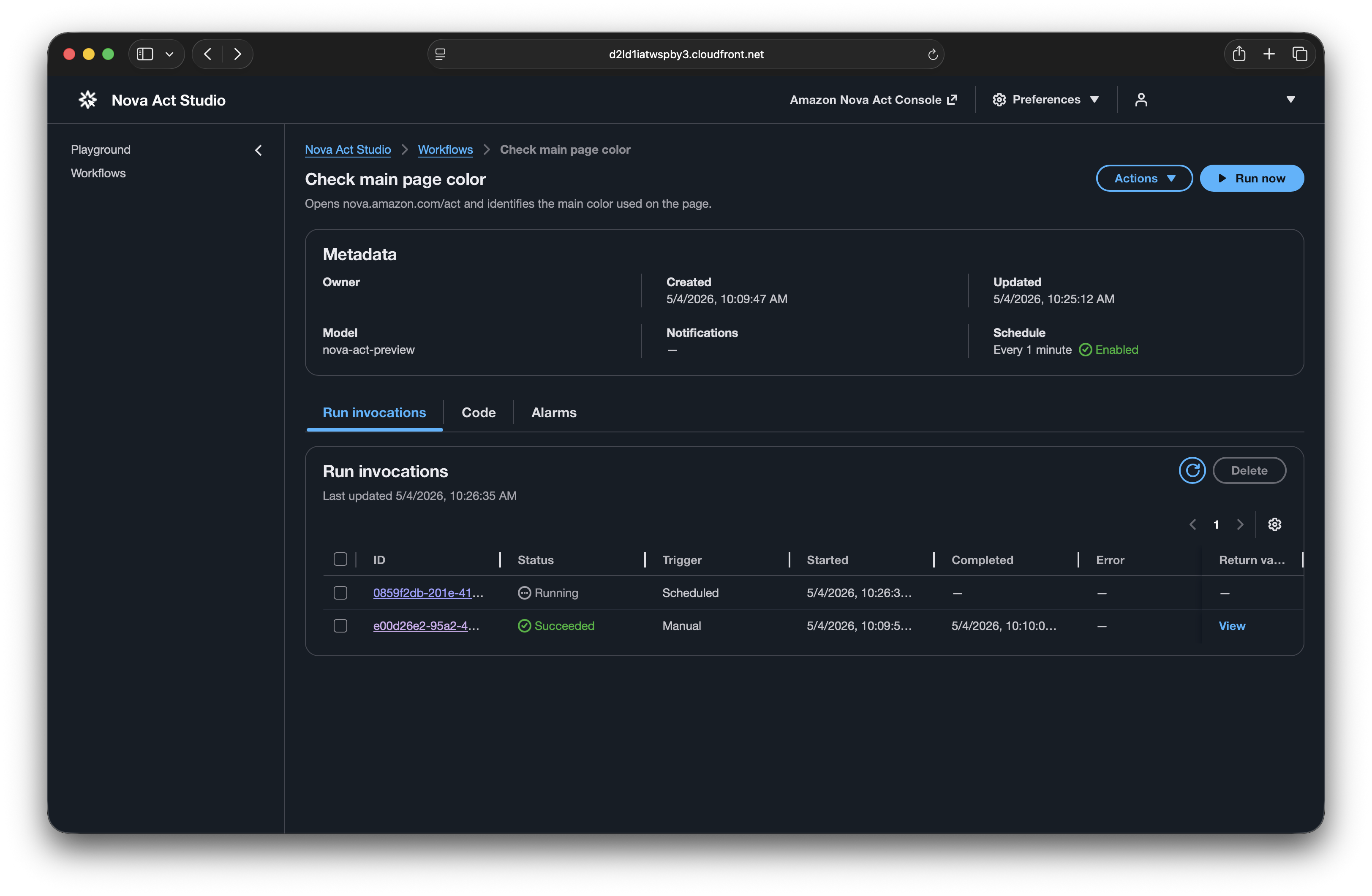
Task: Expand the Preferences dropdown menu
Action: 1094,100
